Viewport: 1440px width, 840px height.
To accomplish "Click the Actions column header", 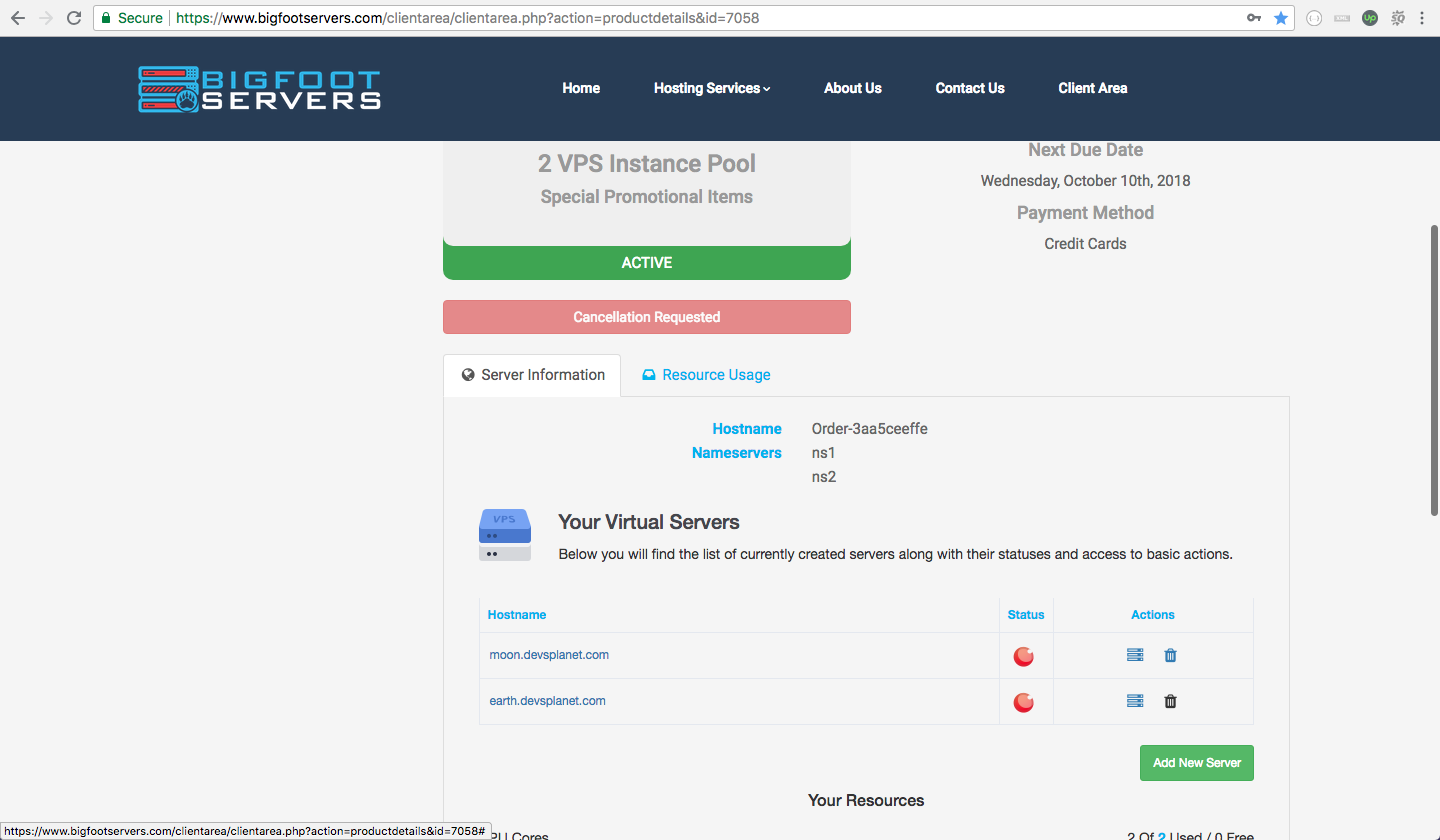I will click(x=1153, y=615).
